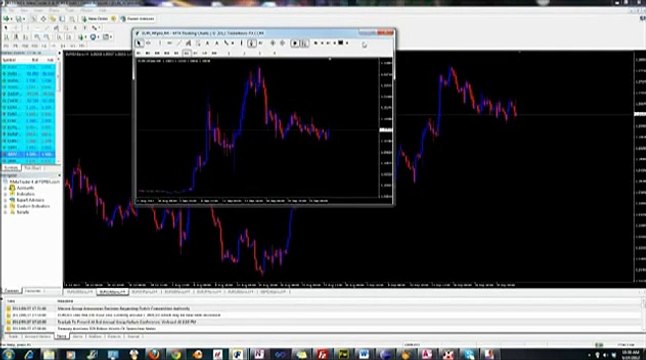646x360 pixels.
Task: Expand Custom Indicators node in Navigator
Action: tap(5, 206)
